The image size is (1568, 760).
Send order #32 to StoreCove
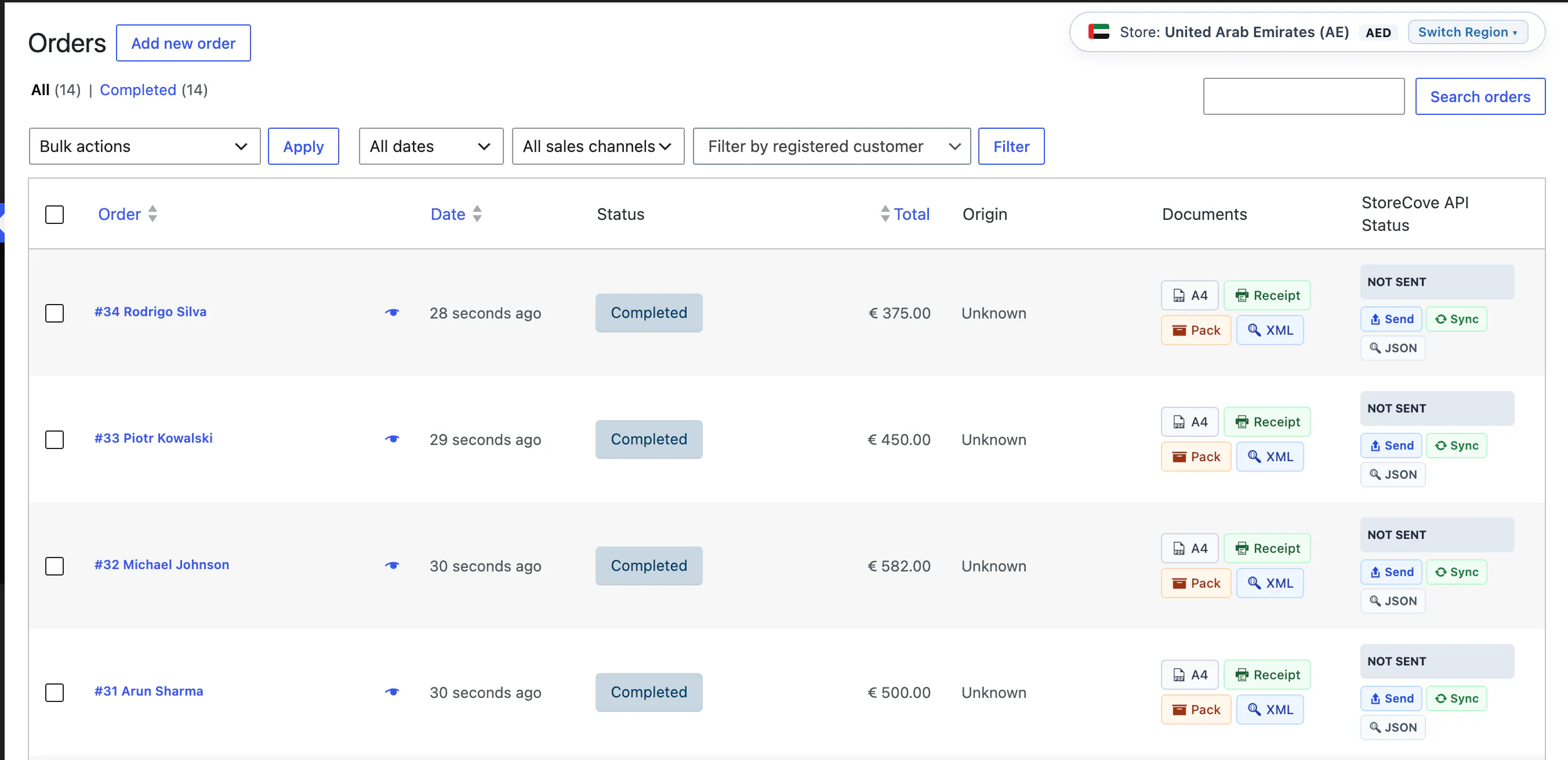tap(1391, 573)
